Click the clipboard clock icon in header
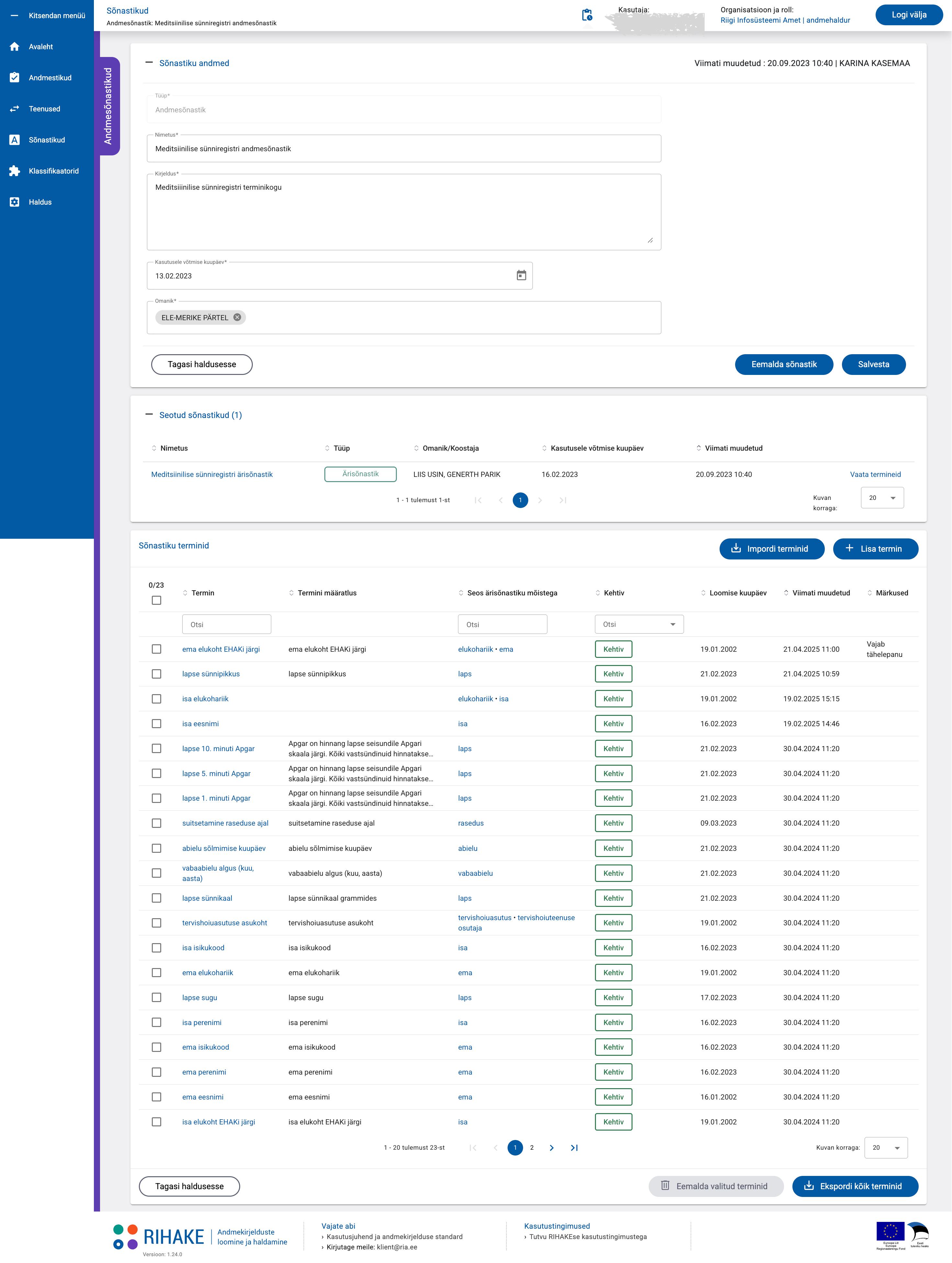This screenshot has width=952, height=1263. (x=587, y=16)
